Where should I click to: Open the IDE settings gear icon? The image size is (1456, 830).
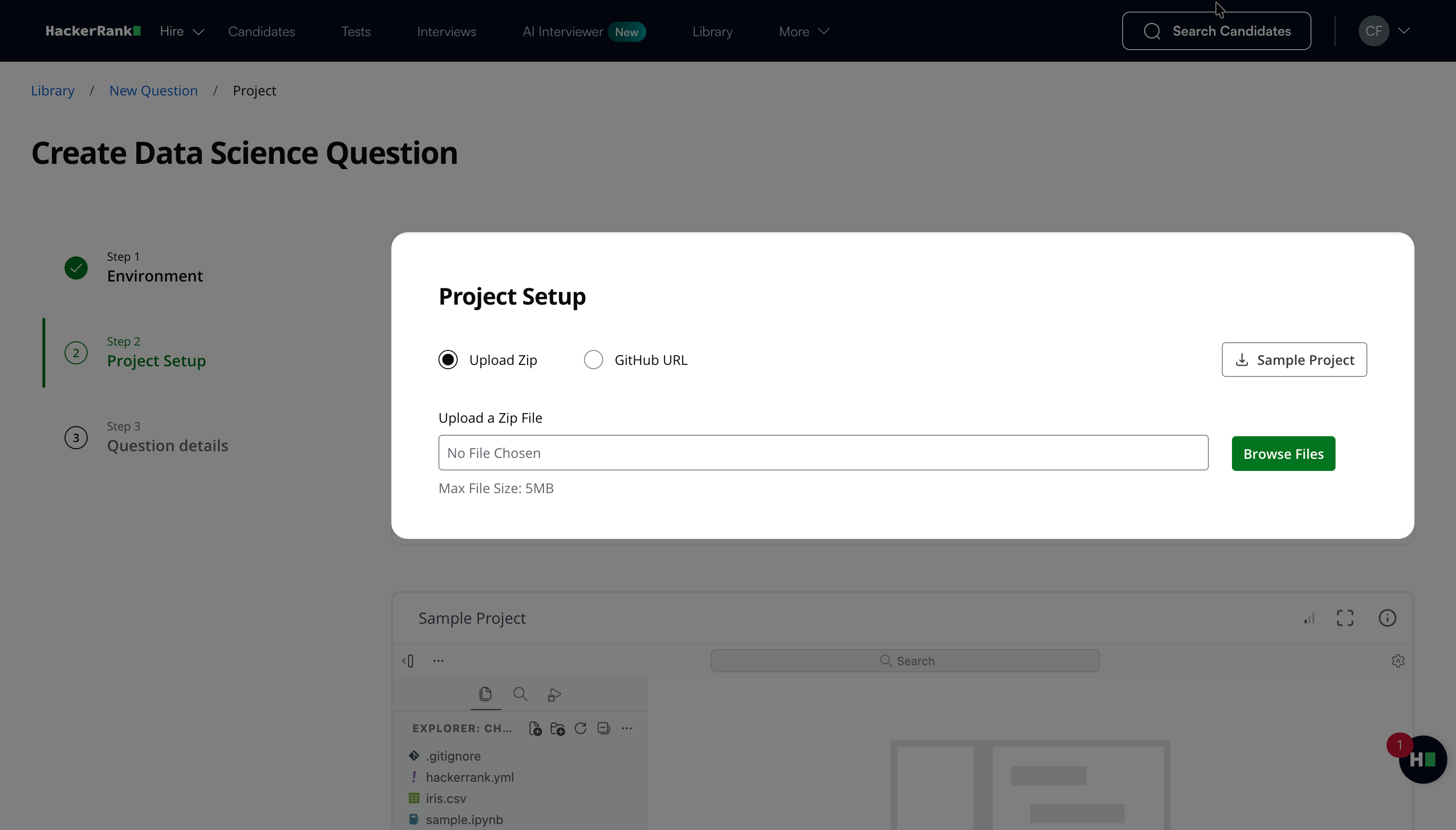[1397, 661]
